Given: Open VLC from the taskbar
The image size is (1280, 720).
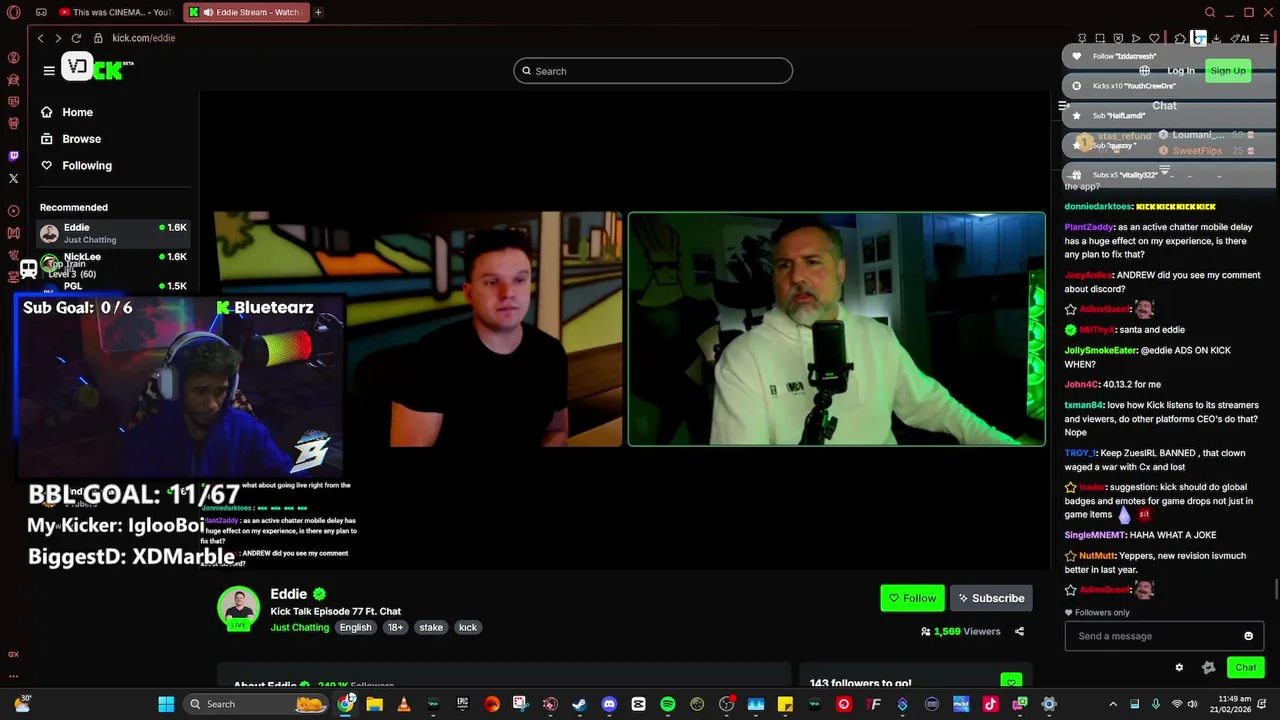Looking at the screenshot, I should (403, 704).
